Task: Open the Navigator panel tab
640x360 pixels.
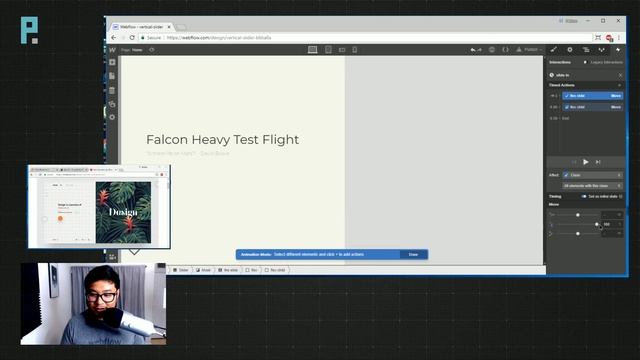Action: click(x=586, y=50)
